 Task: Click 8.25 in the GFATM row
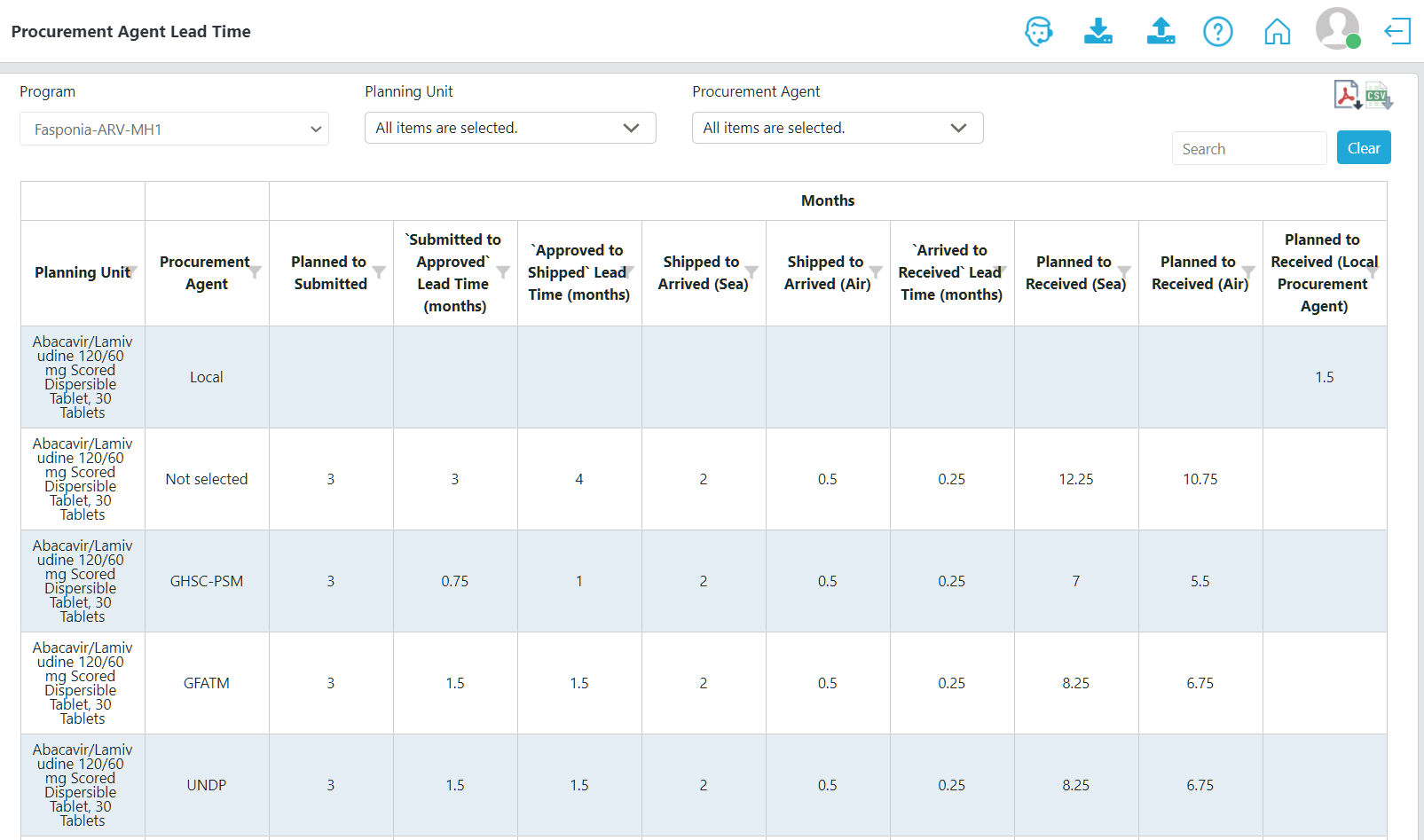coord(1076,683)
